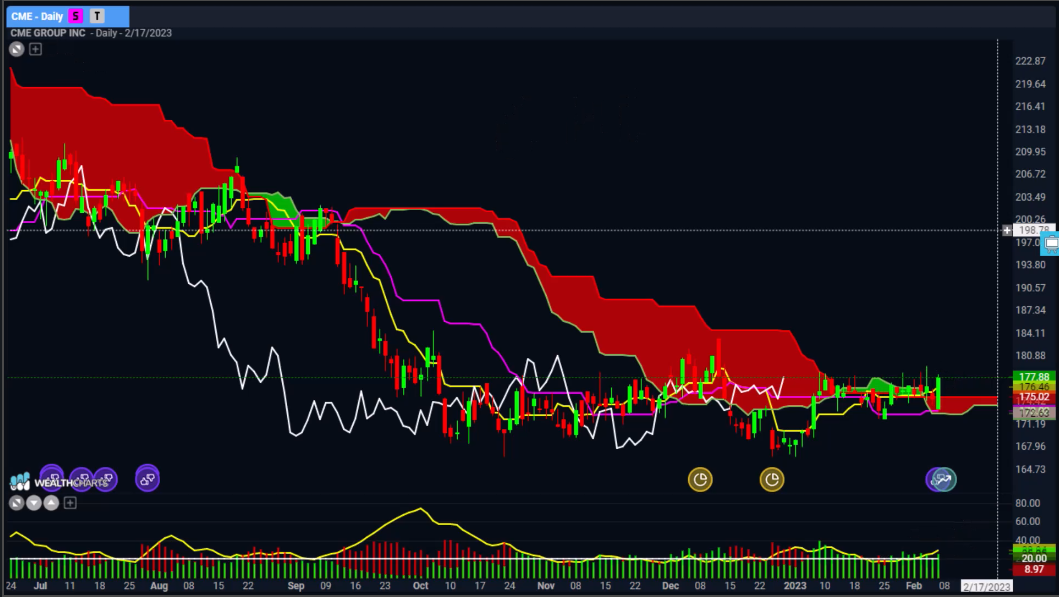Click the 164.73 price axis label
This screenshot has width=1059, height=597.
point(1030,469)
